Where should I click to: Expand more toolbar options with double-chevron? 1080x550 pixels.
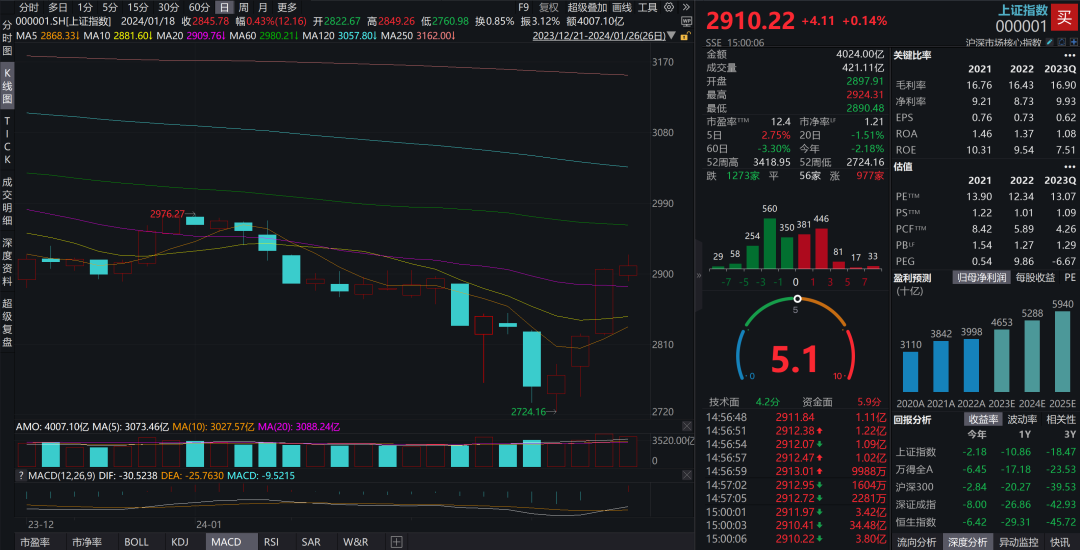click(x=686, y=7)
